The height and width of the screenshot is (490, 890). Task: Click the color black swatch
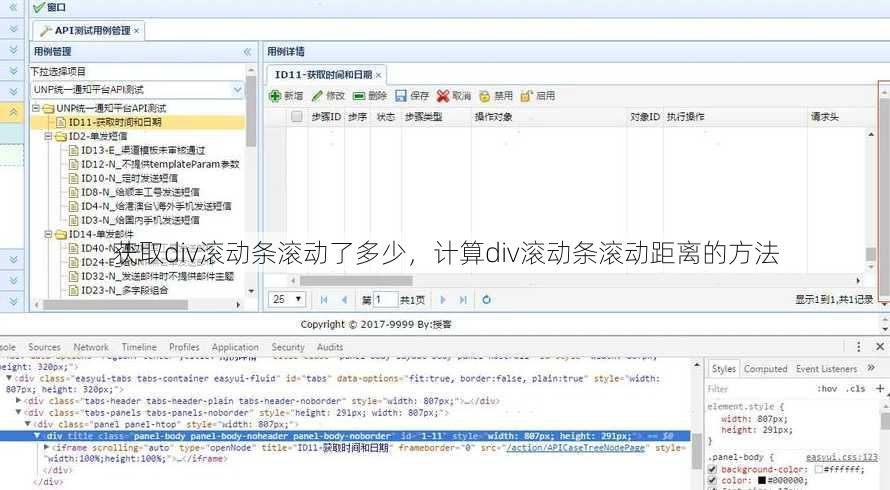762,480
